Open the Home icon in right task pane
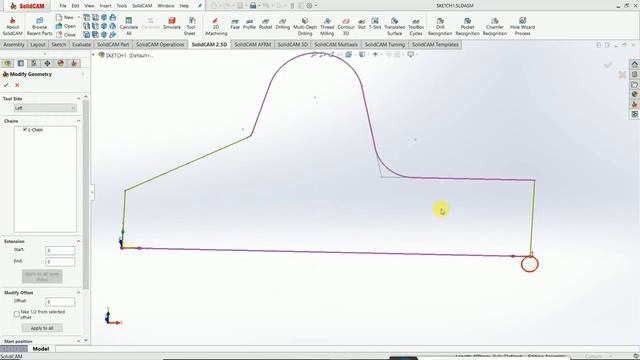This screenshot has width=640, height=360. click(634, 64)
